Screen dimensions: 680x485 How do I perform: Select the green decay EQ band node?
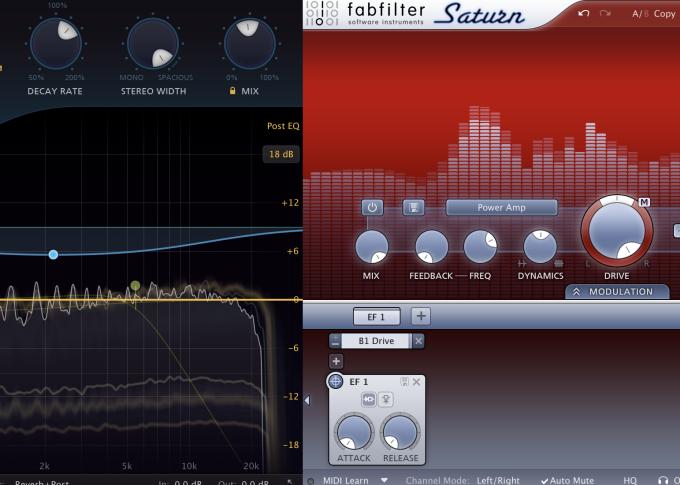coord(135,285)
